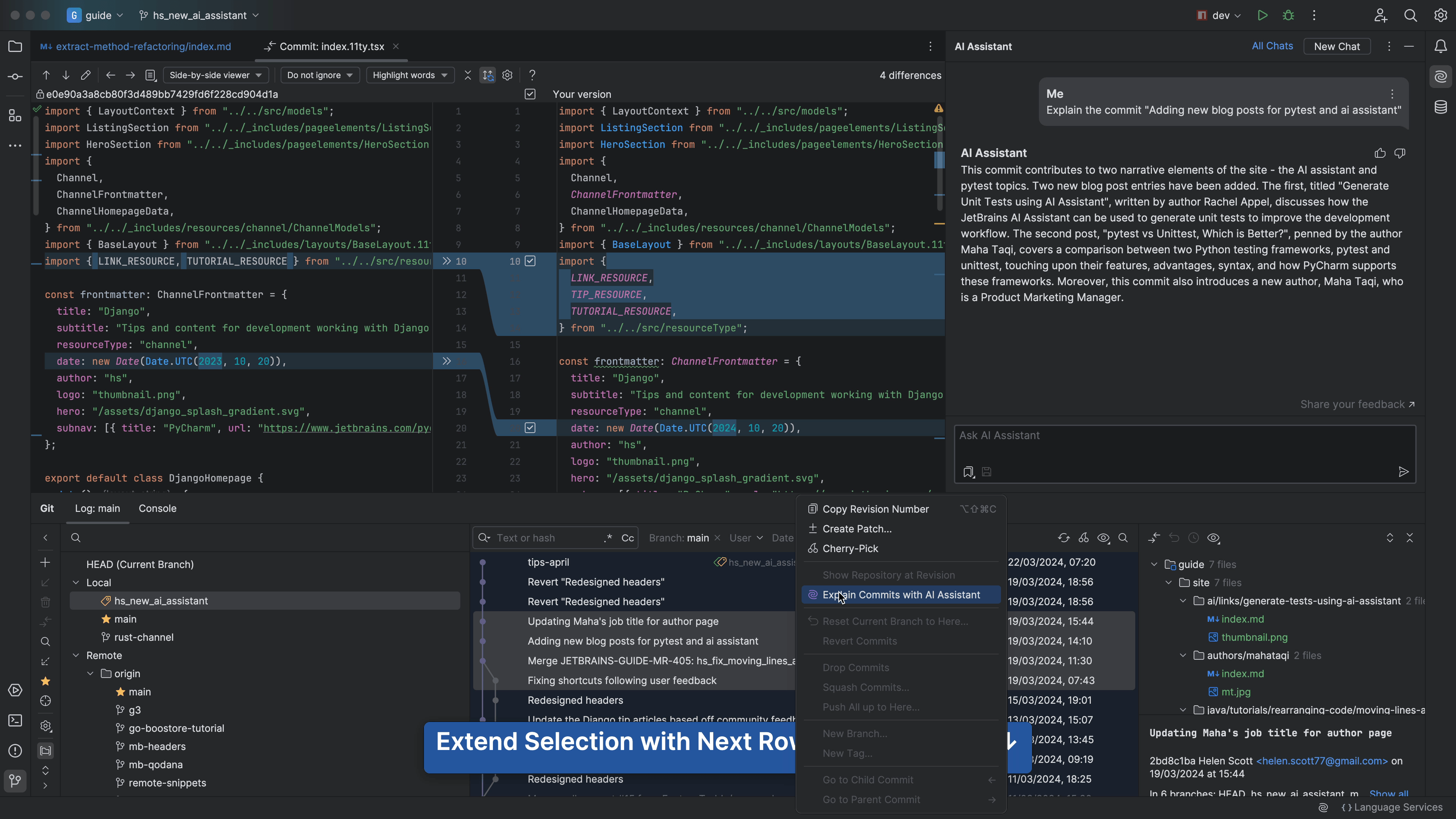Send message arrow in AI Assistant

[x=1403, y=471]
